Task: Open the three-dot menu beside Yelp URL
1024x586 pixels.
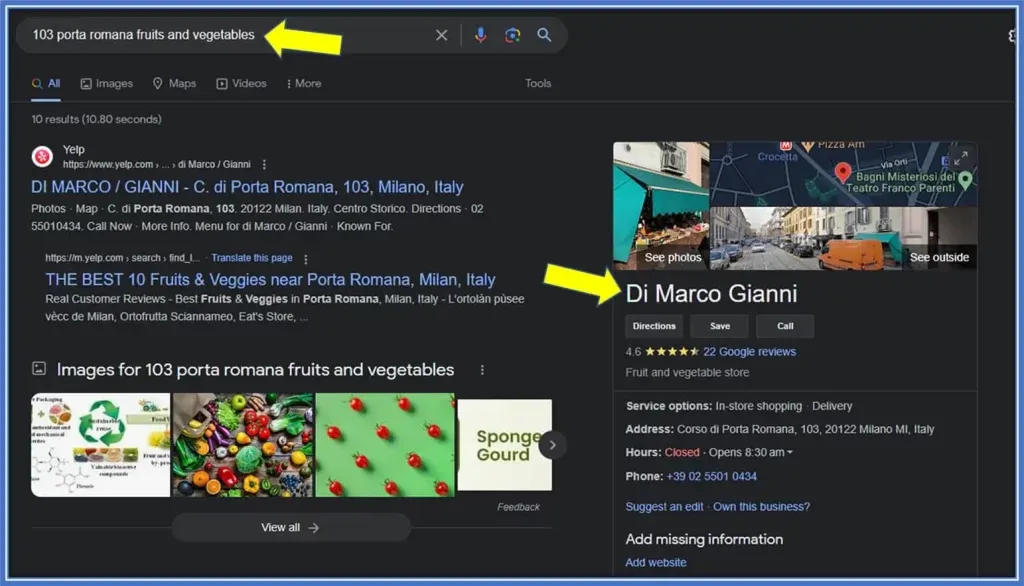Action: coord(264,165)
